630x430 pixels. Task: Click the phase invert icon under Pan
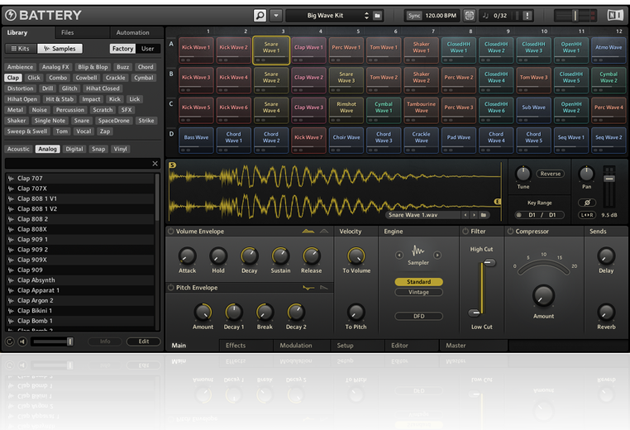pyautogui.click(x=587, y=203)
